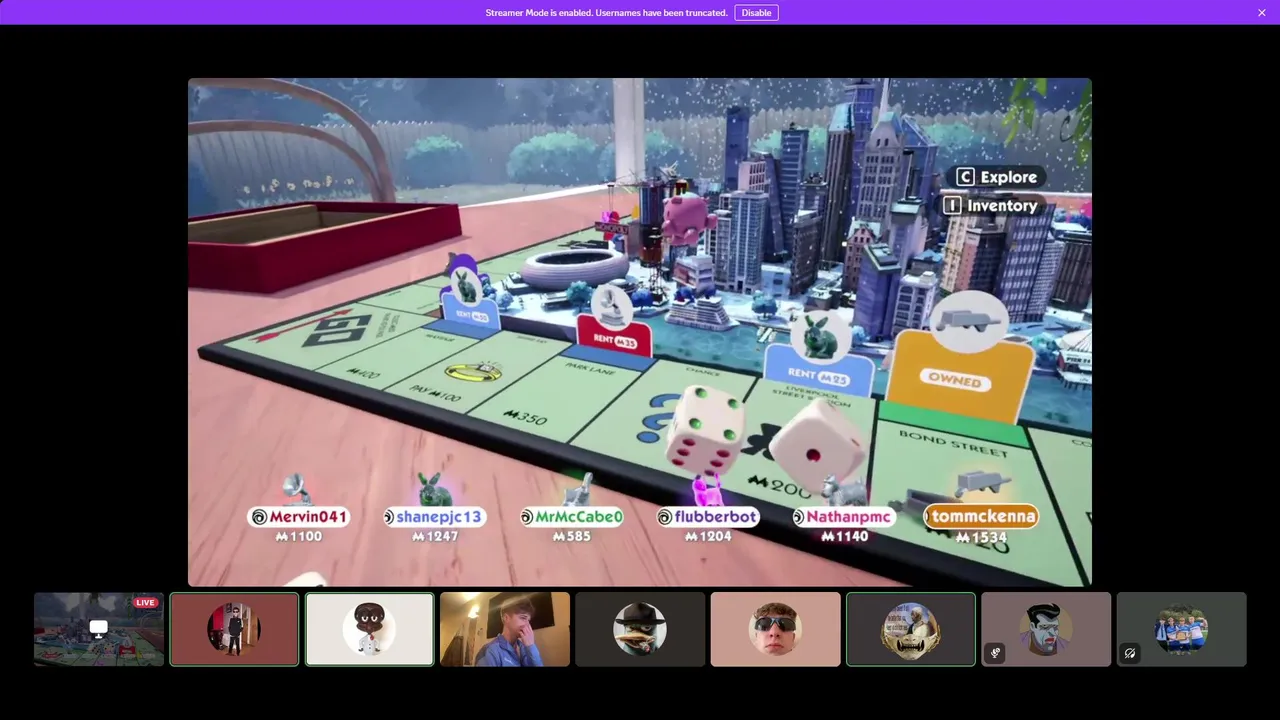Click the Ubisoft logo beside MrMcCabe0

click(527, 517)
